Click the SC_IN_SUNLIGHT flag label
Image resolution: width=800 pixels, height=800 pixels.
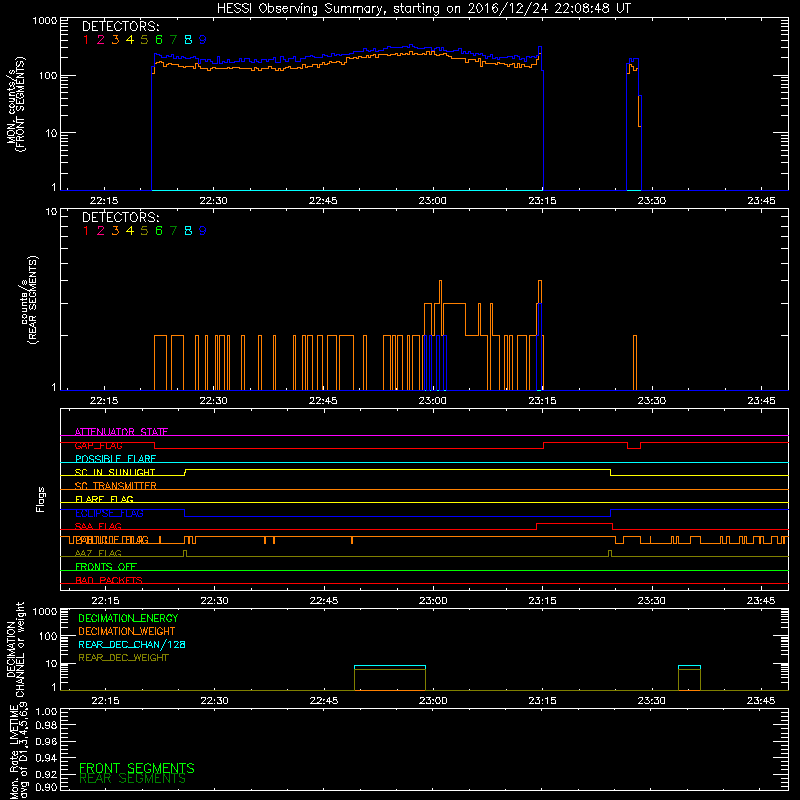115,472
